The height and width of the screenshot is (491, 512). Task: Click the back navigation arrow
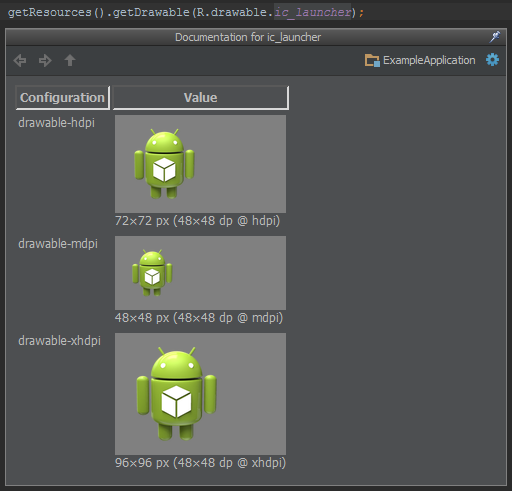20,61
